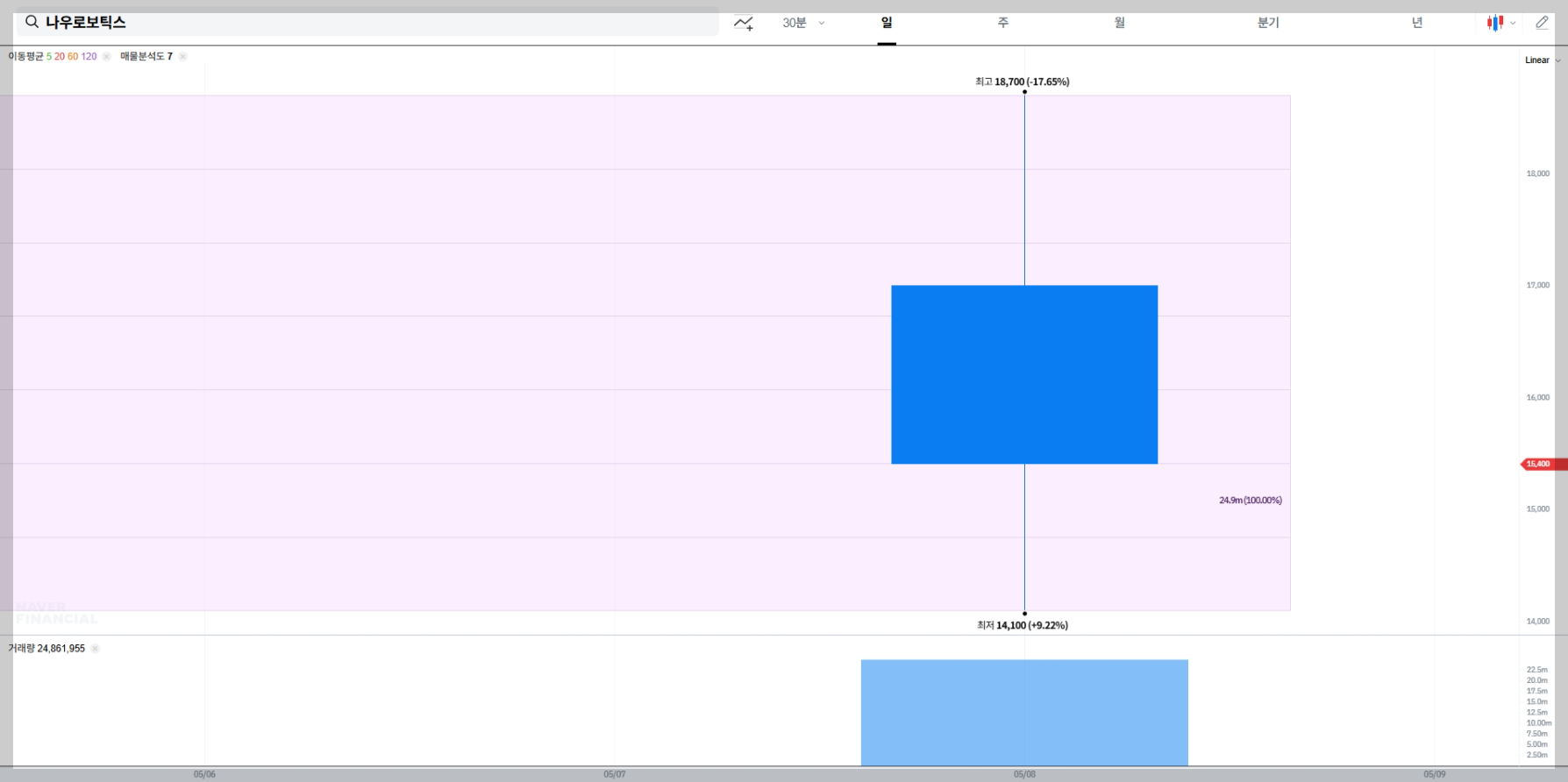Select the 일 daily chart tab
1568x782 pixels.
887,23
